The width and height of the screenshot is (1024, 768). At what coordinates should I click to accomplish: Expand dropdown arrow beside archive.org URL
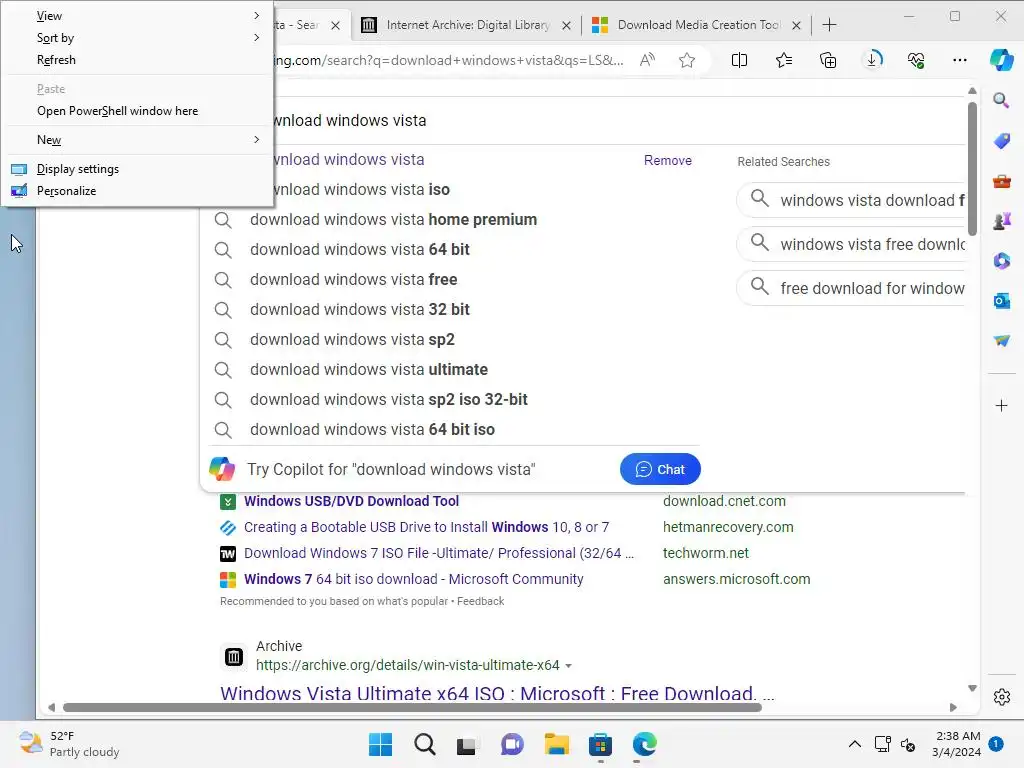568,666
